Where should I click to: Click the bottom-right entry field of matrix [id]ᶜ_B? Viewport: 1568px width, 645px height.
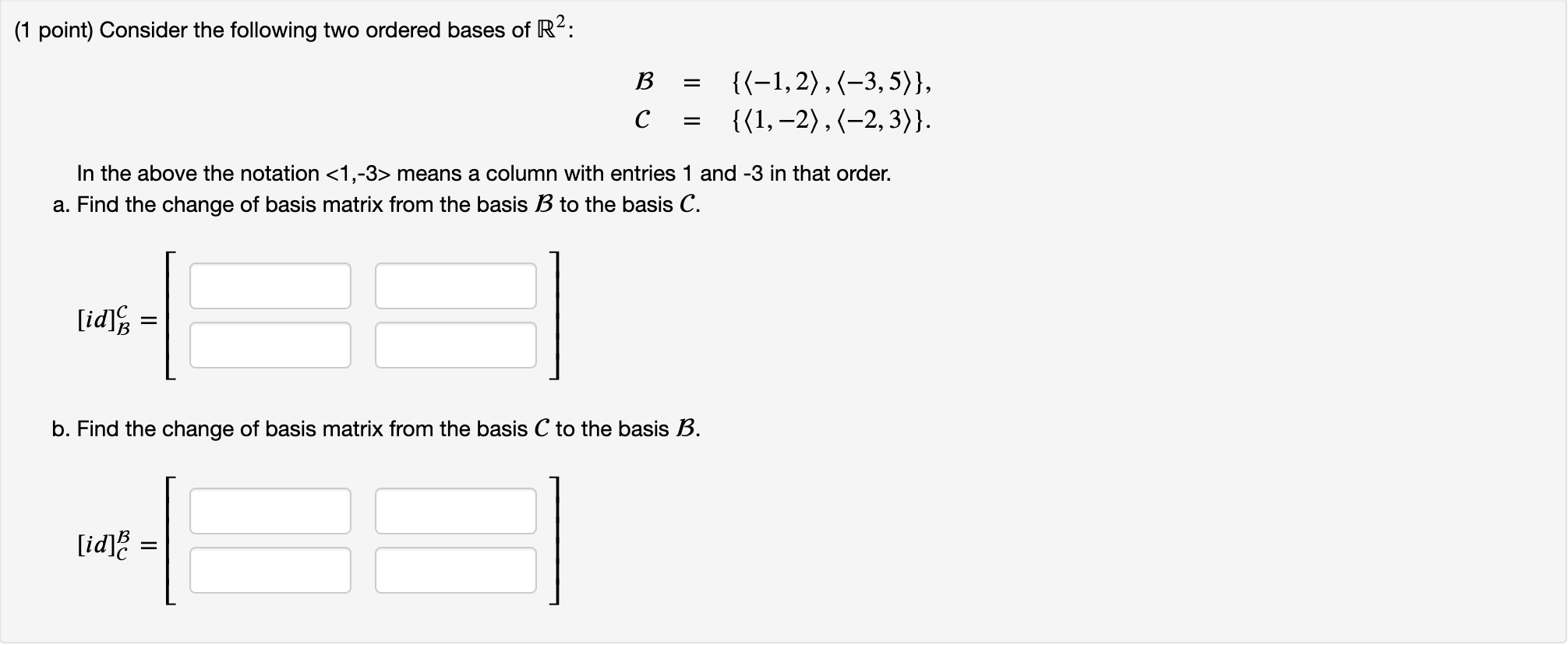pyautogui.click(x=456, y=343)
